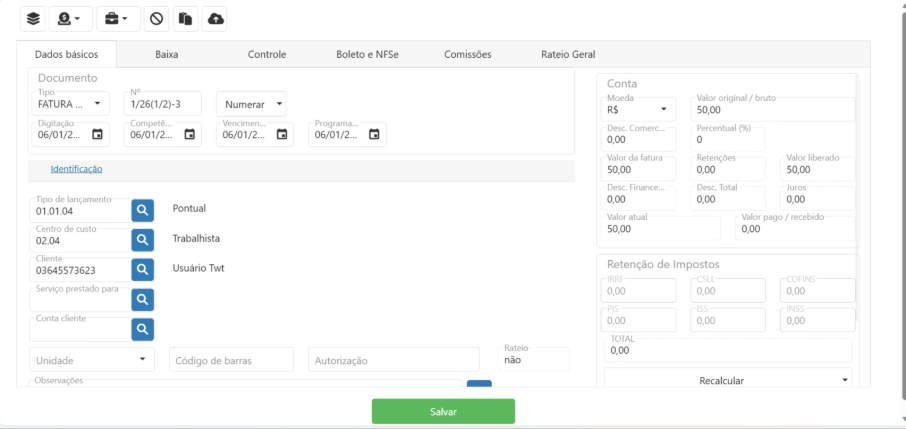Image resolution: width=906 pixels, height=429 pixels.
Task: Open the Numerar dropdown
Action: [251, 104]
